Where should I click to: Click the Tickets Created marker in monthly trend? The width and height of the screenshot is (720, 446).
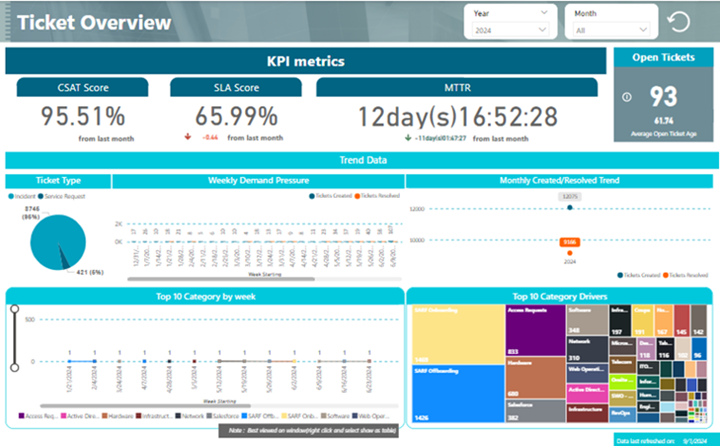pyautogui.click(x=570, y=209)
